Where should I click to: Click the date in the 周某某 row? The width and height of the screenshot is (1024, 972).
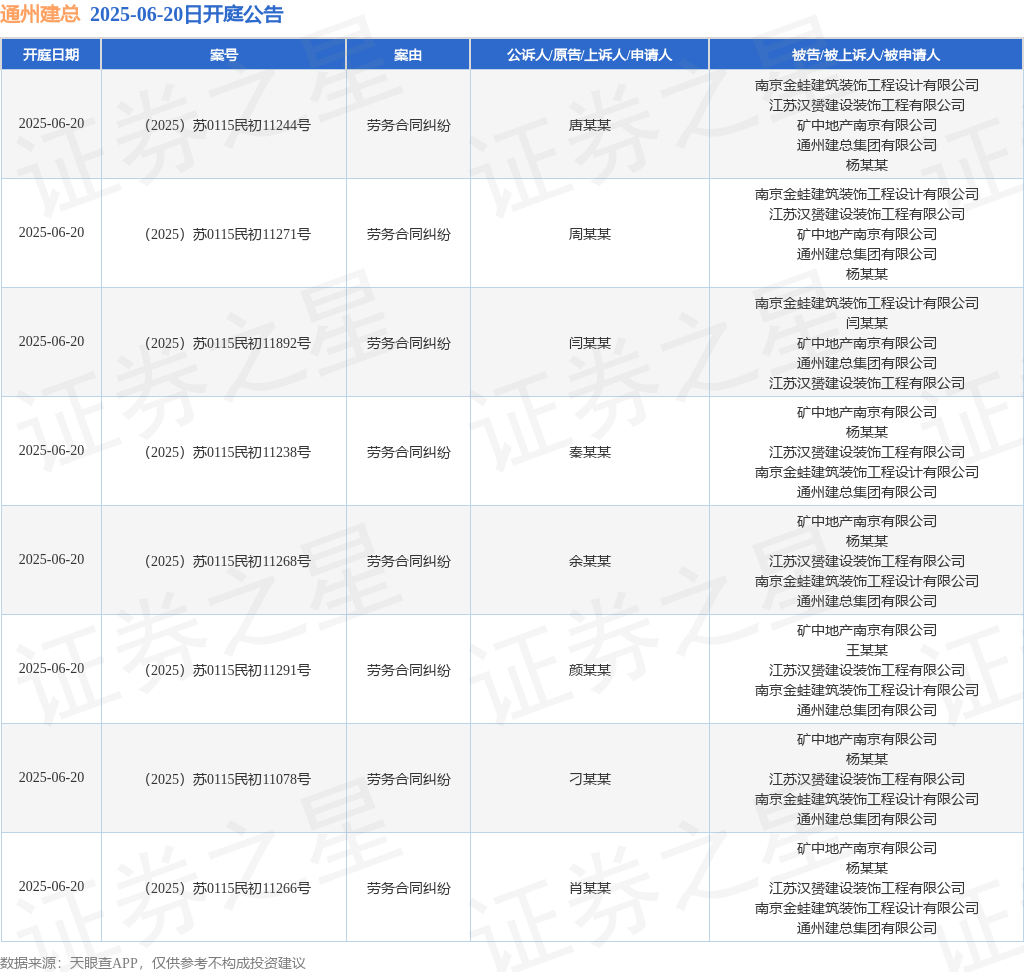pyautogui.click(x=51, y=233)
